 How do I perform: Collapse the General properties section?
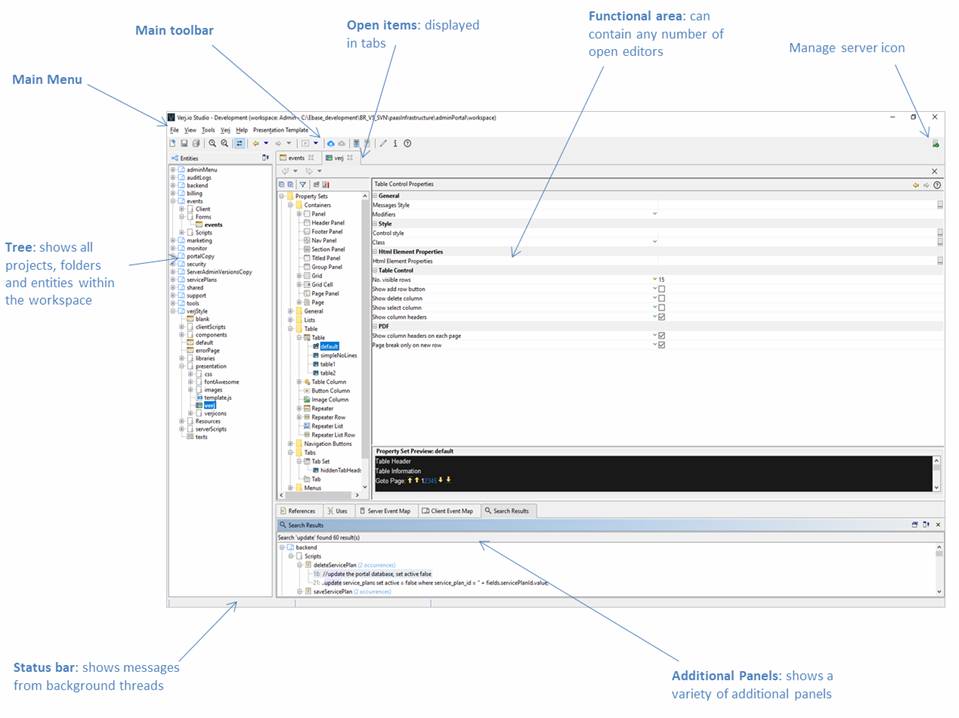tap(376, 196)
